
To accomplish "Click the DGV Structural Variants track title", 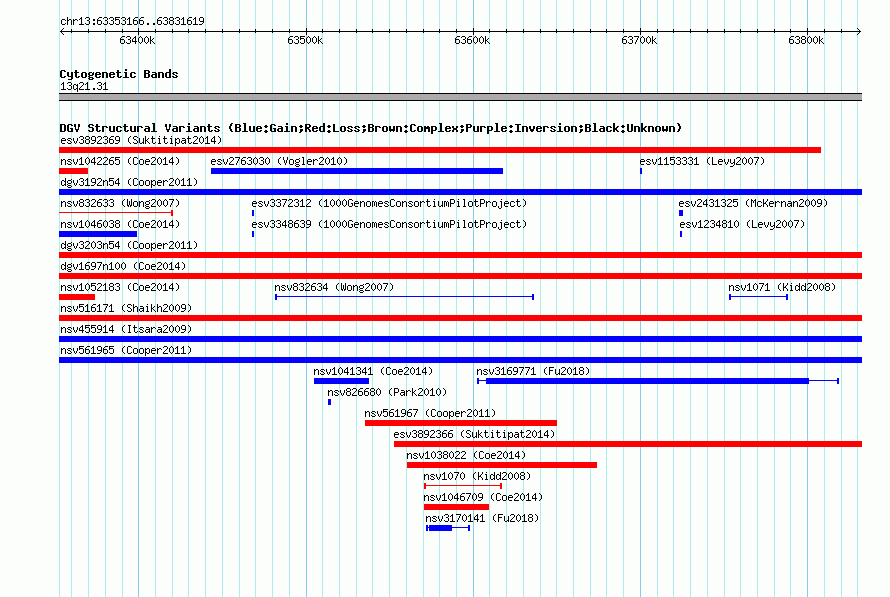I will click(x=371, y=128).
